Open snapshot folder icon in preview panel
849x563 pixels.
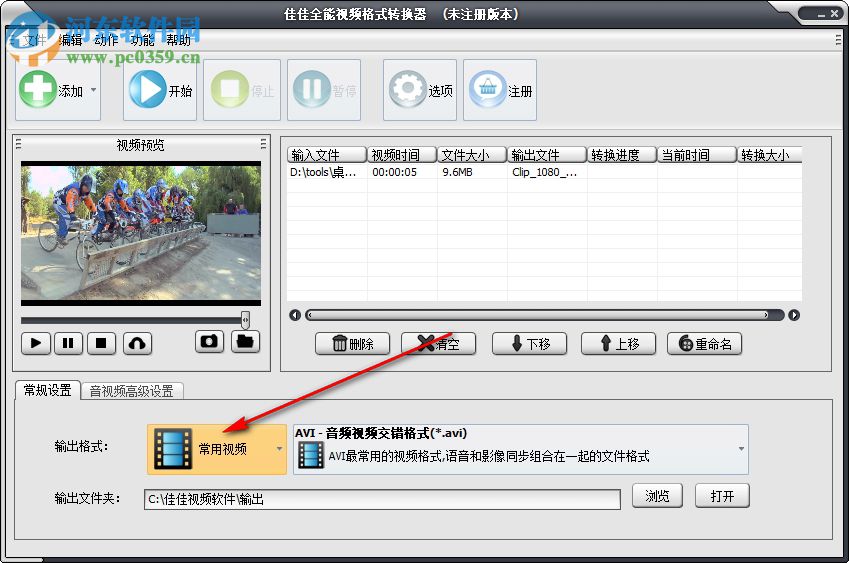click(245, 342)
